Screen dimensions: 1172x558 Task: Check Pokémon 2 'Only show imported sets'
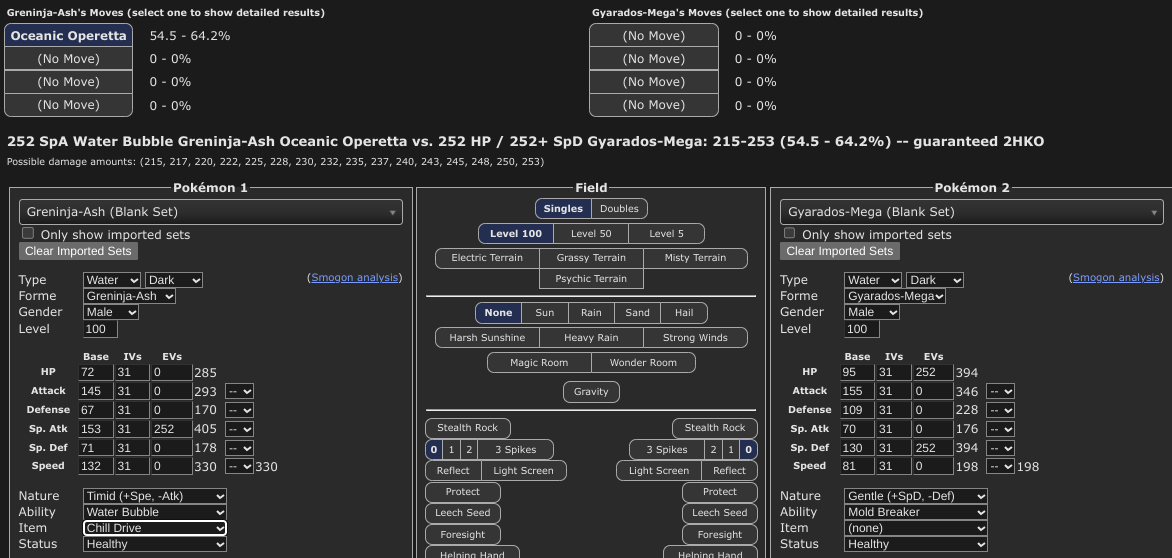[789, 233]
